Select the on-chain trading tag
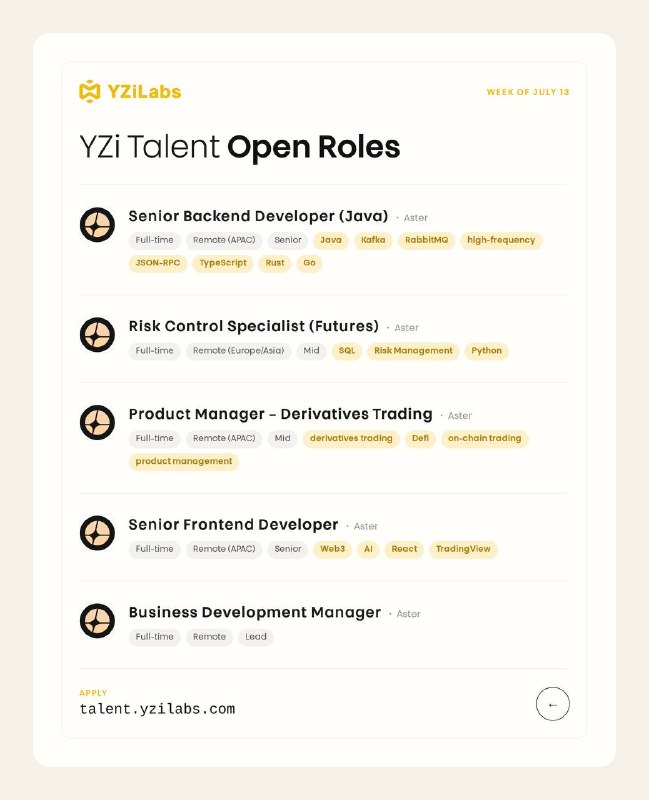The image size is (649, 800). 484,439
